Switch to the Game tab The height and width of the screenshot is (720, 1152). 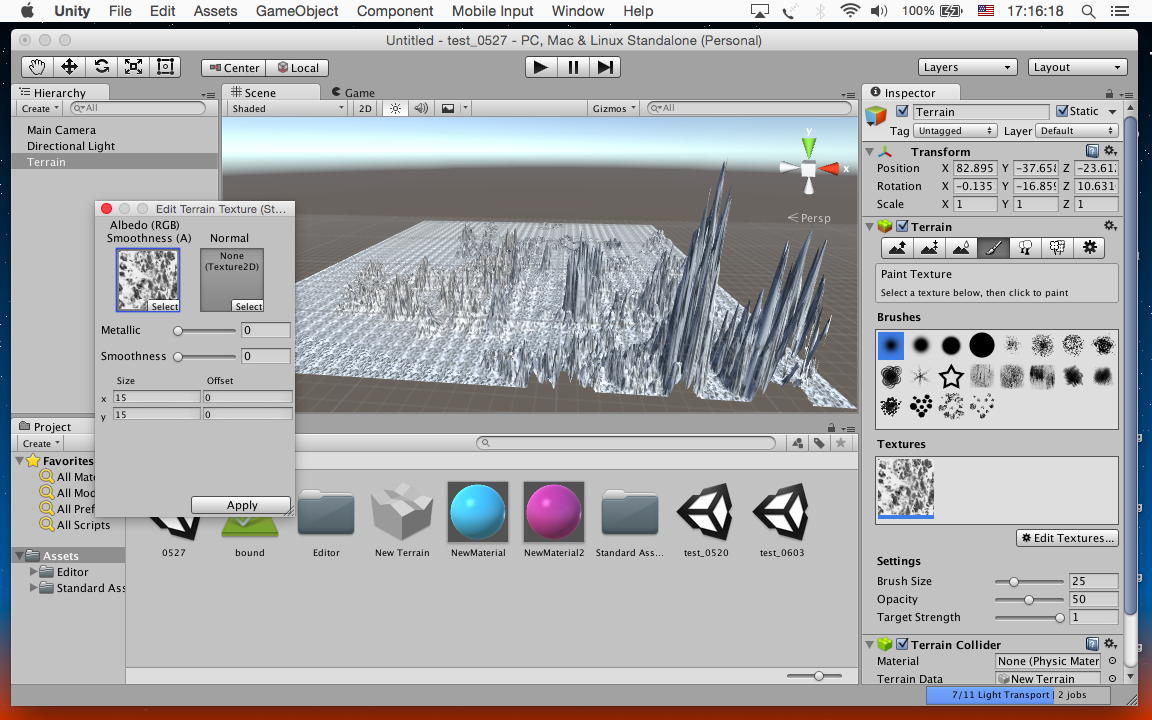353,92
